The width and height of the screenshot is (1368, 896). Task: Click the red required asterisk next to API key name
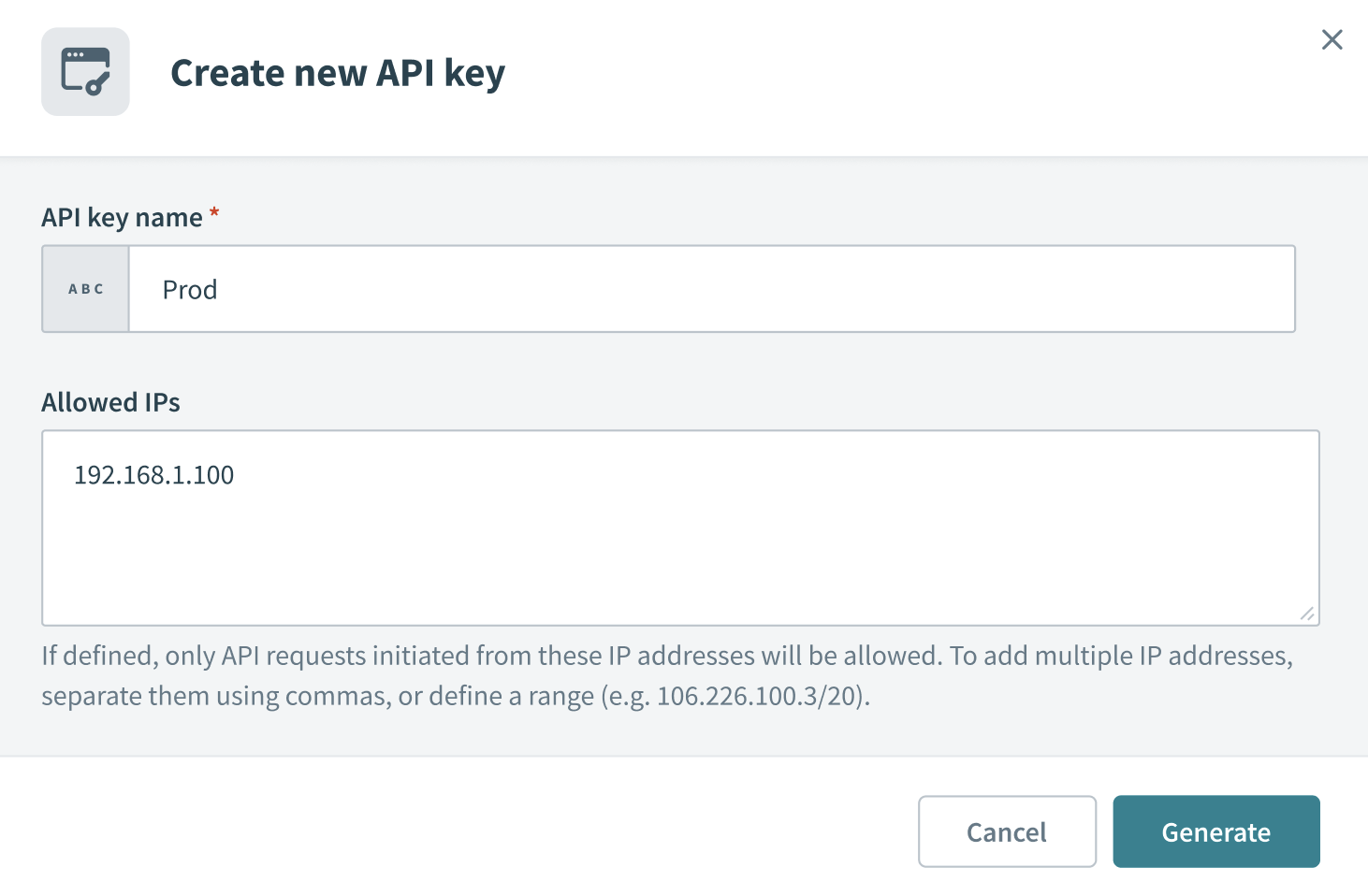pyautogui.click(x=213, y=213)
